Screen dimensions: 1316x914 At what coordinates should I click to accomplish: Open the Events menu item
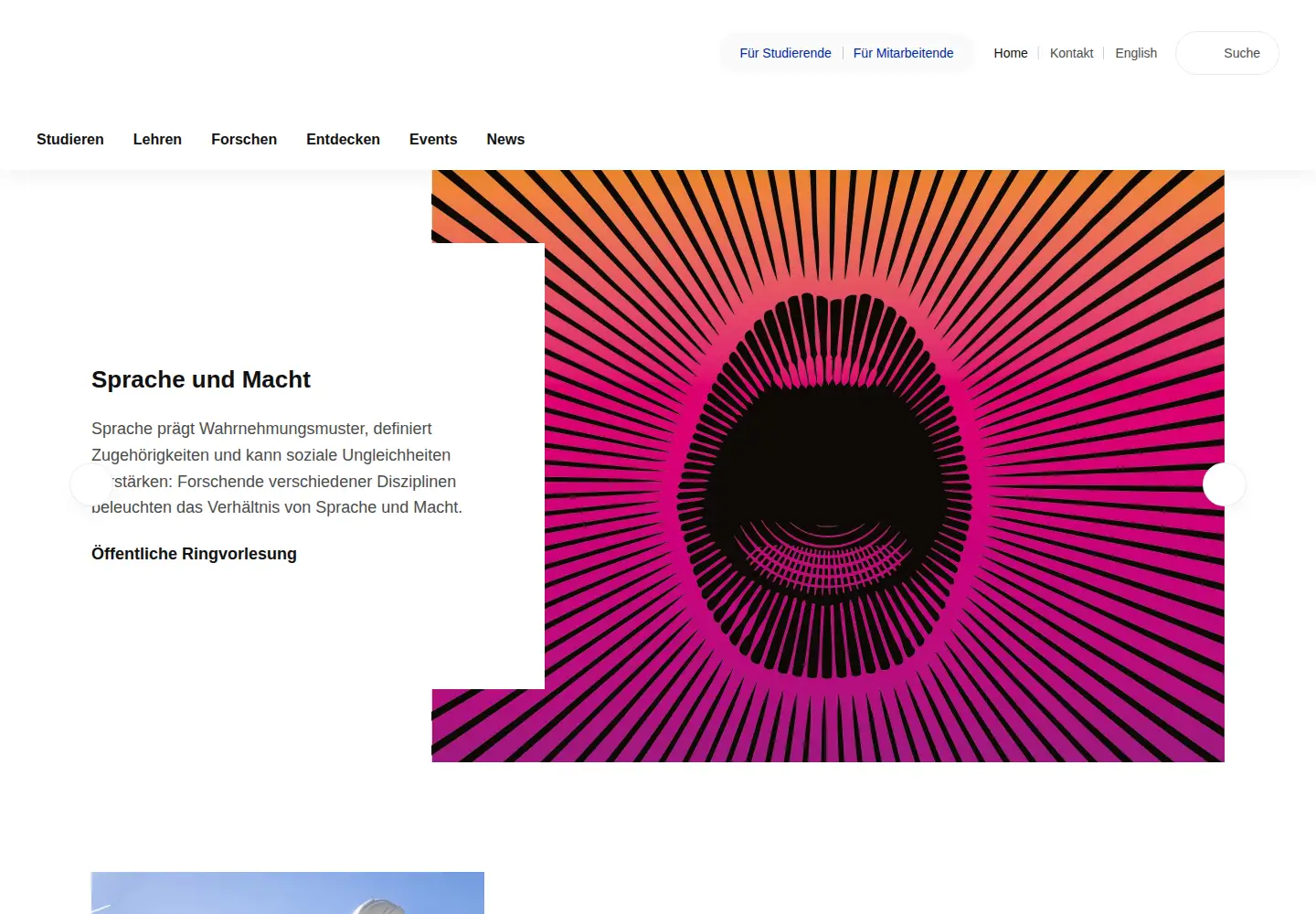[x=433, y=139]
